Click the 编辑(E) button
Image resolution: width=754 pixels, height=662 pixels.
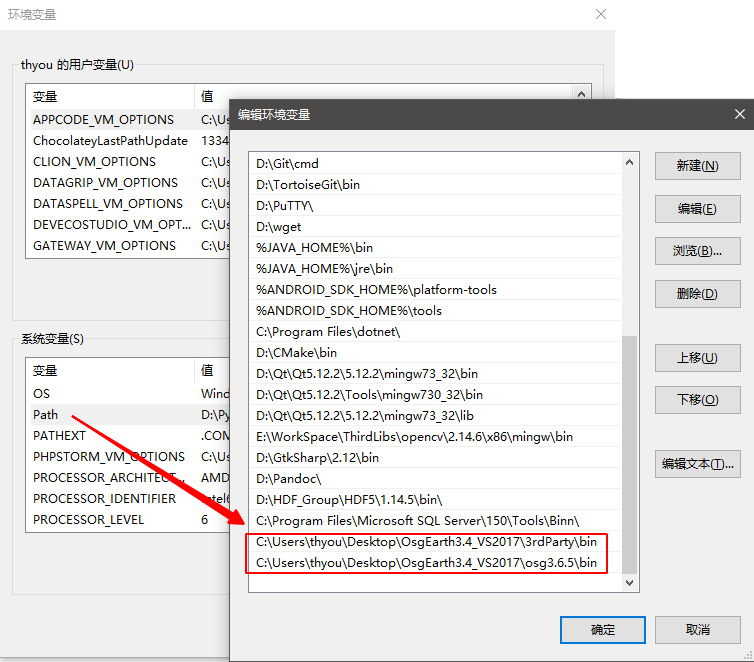tap(696, 208)
